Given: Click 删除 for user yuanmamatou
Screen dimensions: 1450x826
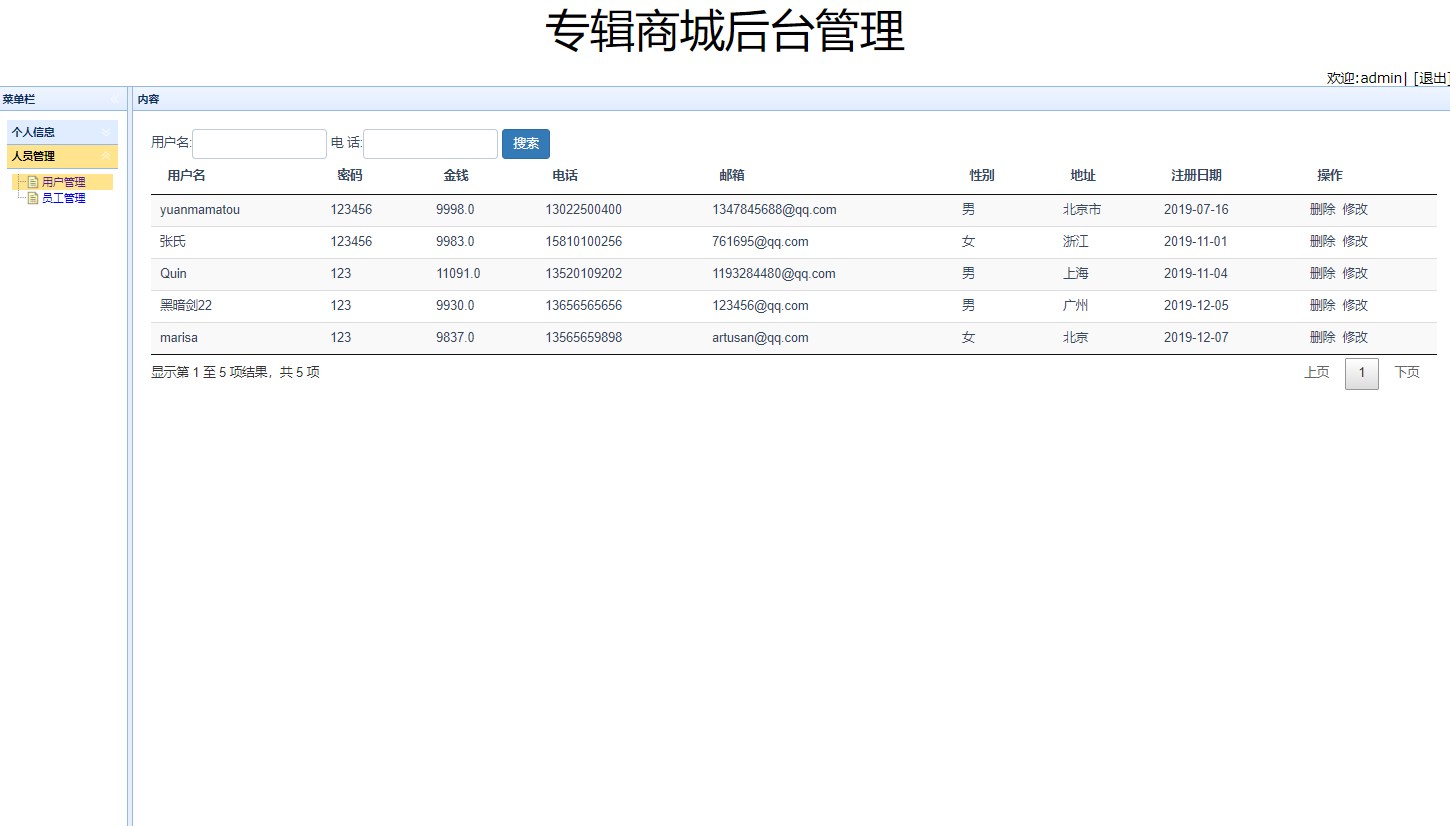Looking at the screenshot, I should tap(1321, 209).
